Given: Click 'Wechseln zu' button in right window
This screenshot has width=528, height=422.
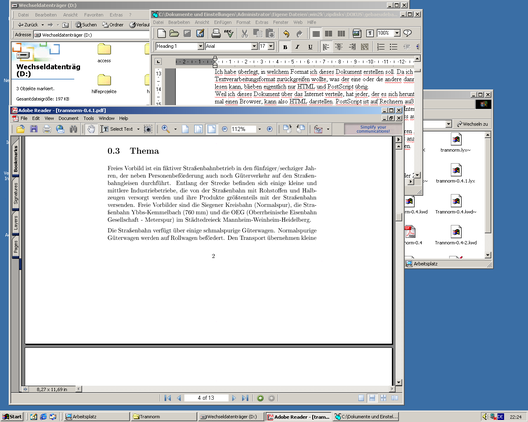Looking at the screenshot, I should click(x=472, y=124).
